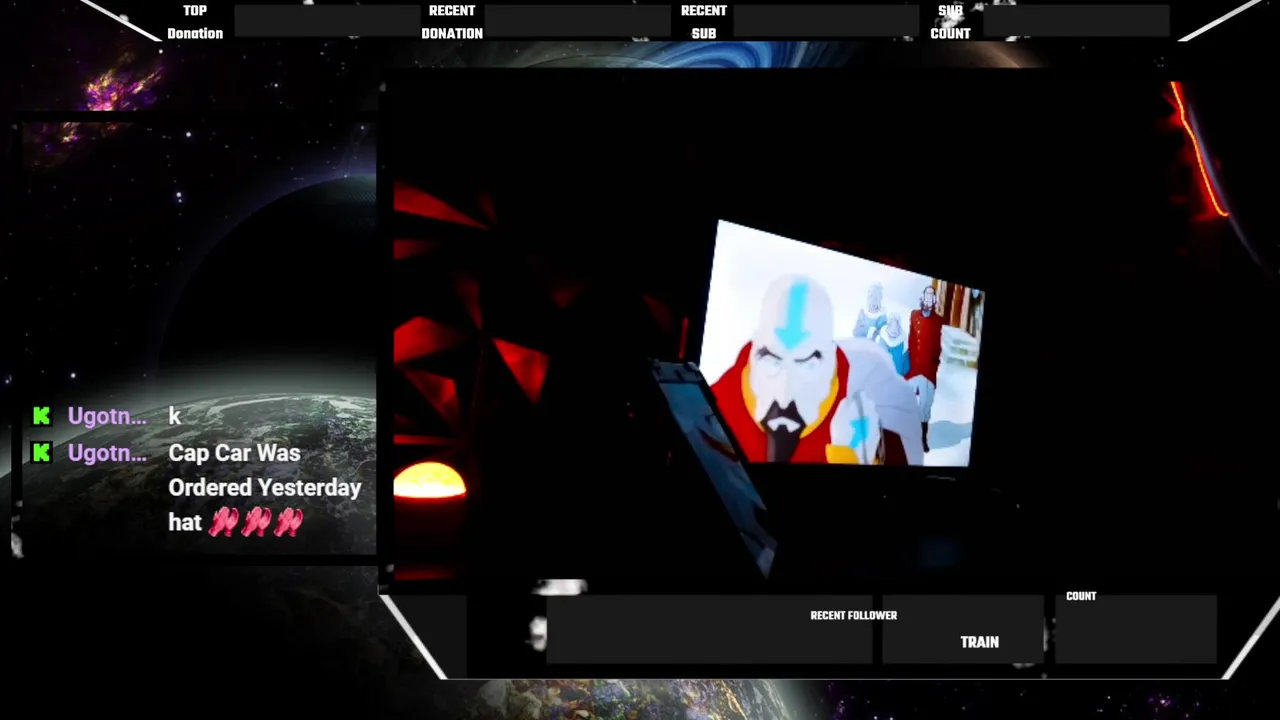Image resolution: width=1280 pixels, height=720 pixels.
Task: Click the first pink emote after 'hat'
Action: pos(224,522)
